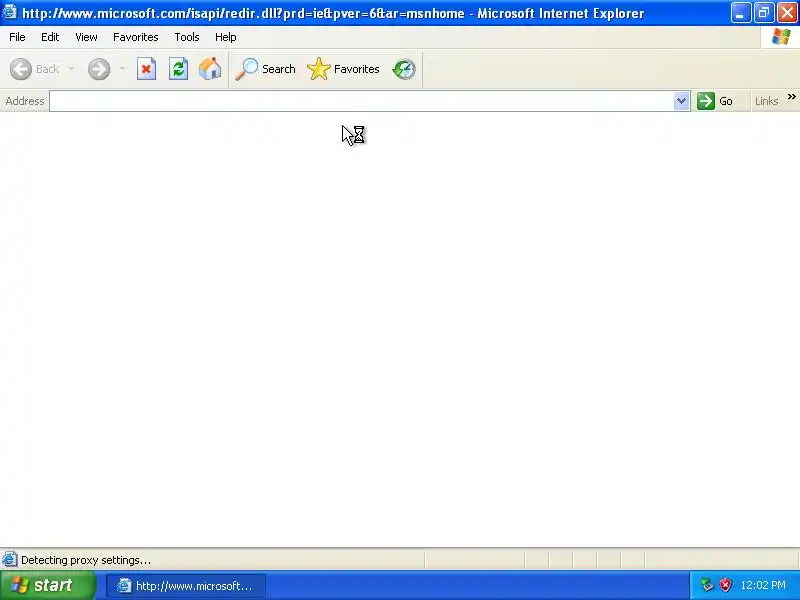
Task: Click the Safely Remove Hardware tray icon
Action: coord(707,585)
